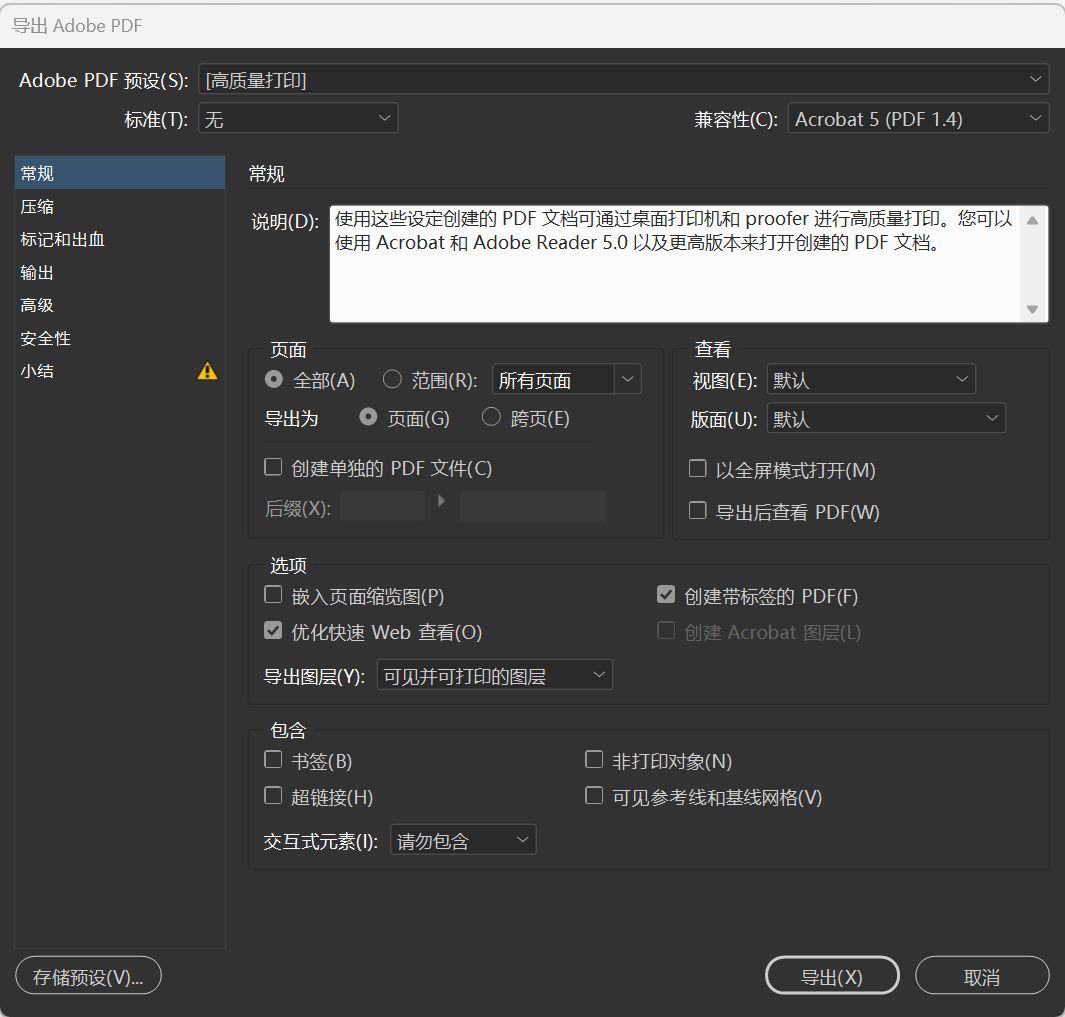Click the scroll-up arrow in description box
This screenshot has height=1017, width=1065.
click(x=1033, y=220)
